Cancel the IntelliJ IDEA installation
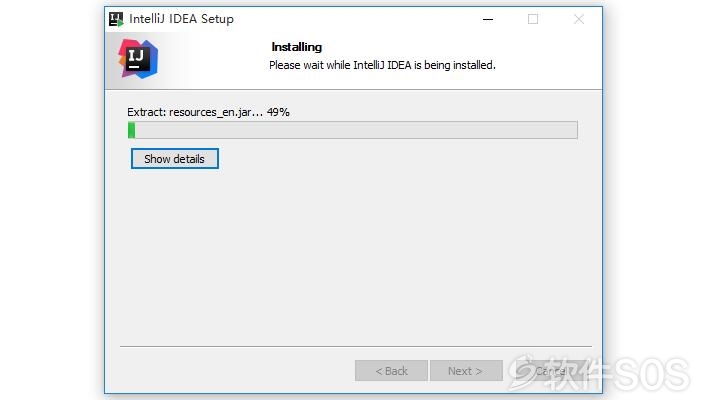Image resolution: width=702 pixels, height=400 pixels. pyautogui.click(x=551, y=371)
